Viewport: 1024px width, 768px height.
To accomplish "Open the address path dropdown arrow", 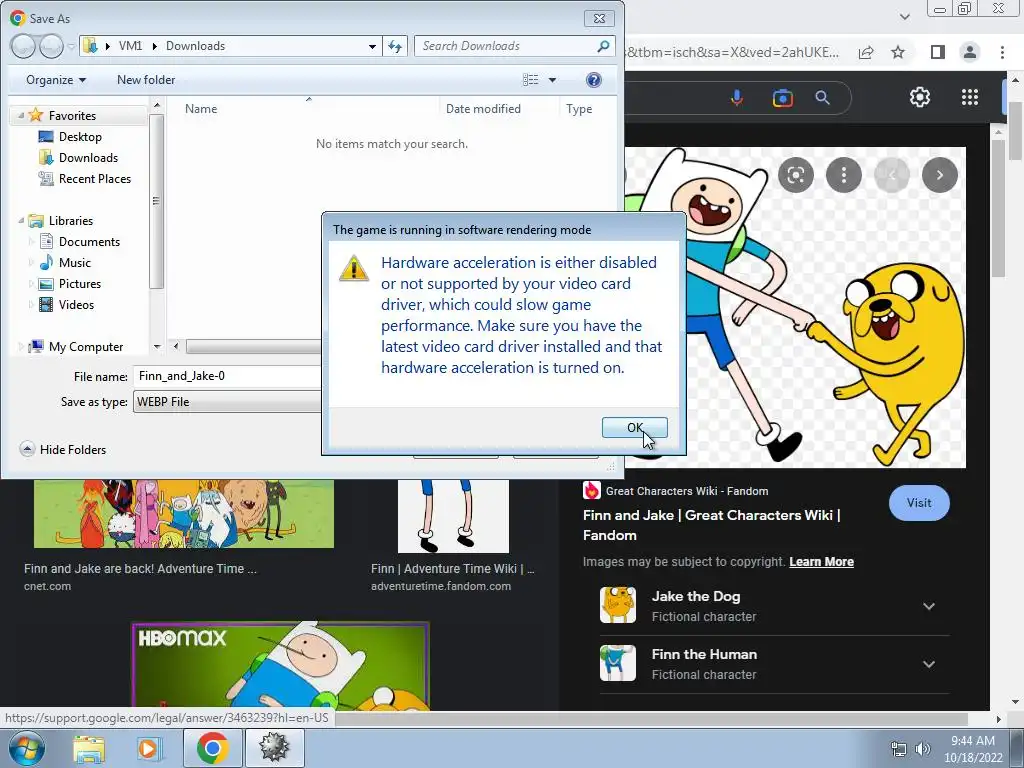I will point(372,46).
